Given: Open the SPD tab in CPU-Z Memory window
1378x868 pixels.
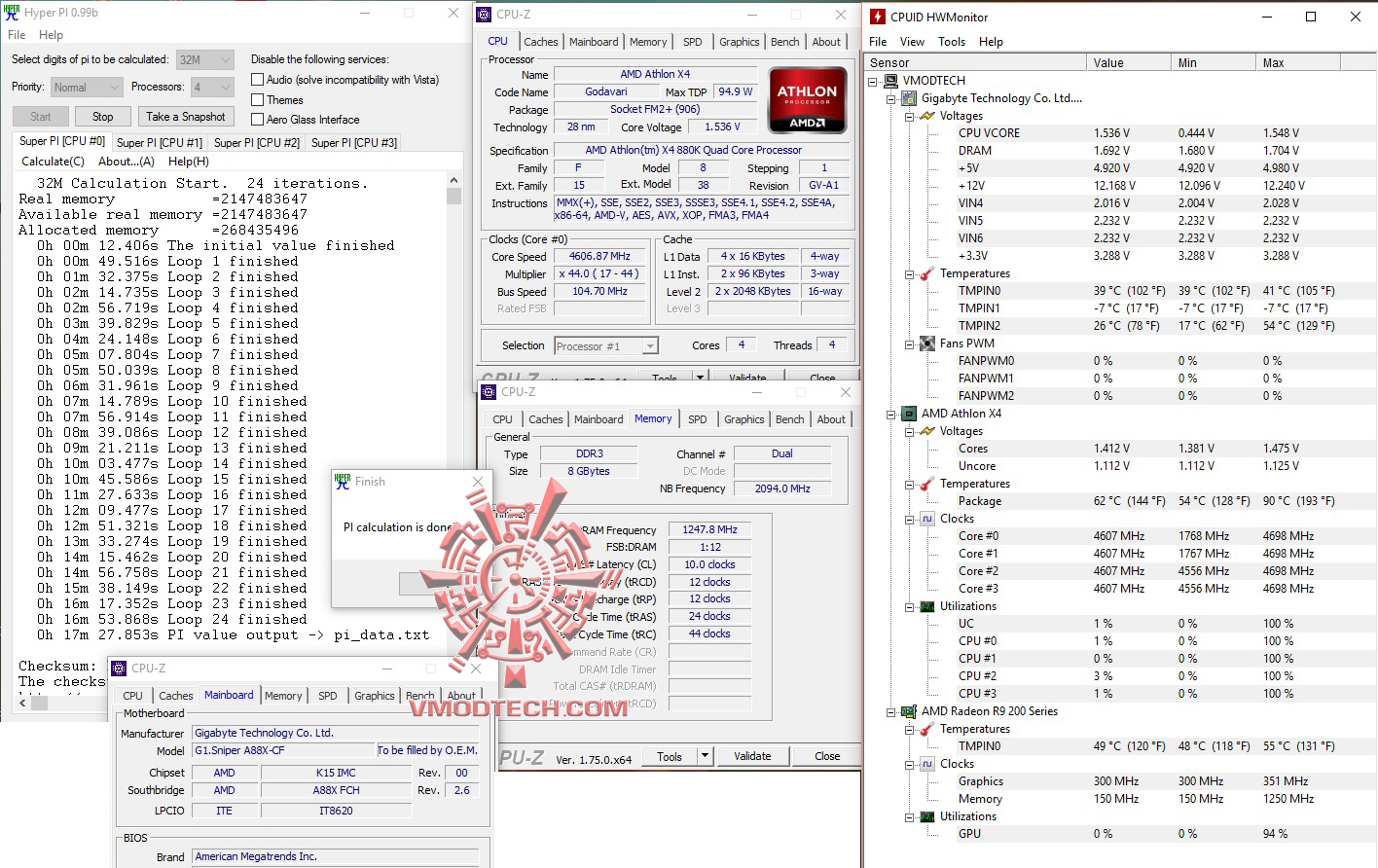Looking at the screenshot, I should click(698, 419).
